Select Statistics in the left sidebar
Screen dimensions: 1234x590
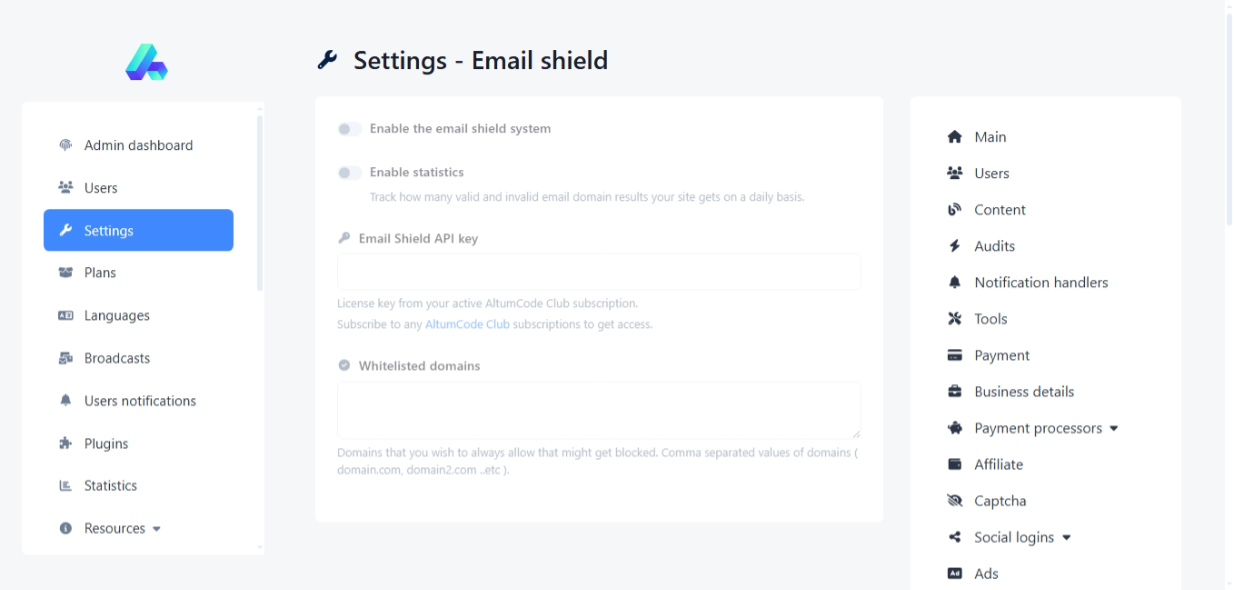coord(110,486)
